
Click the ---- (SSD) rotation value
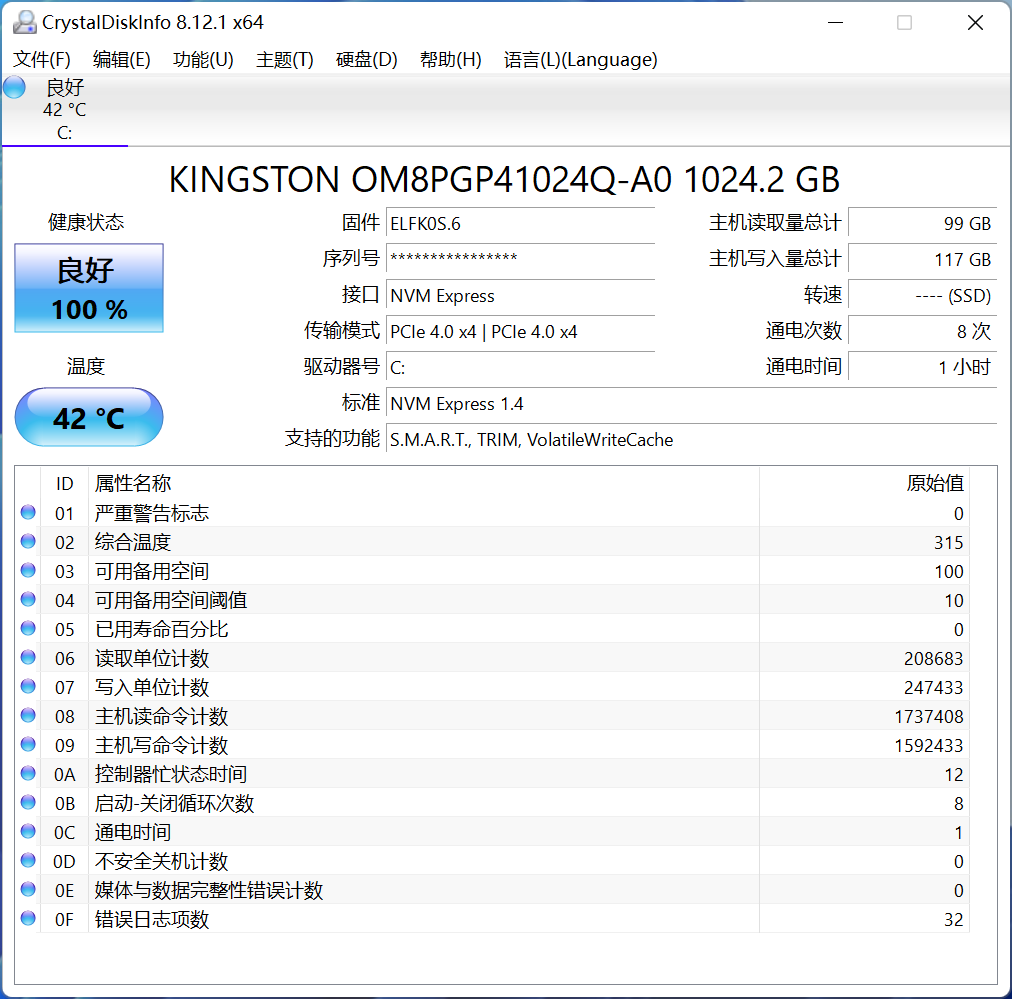click(922, 296)
